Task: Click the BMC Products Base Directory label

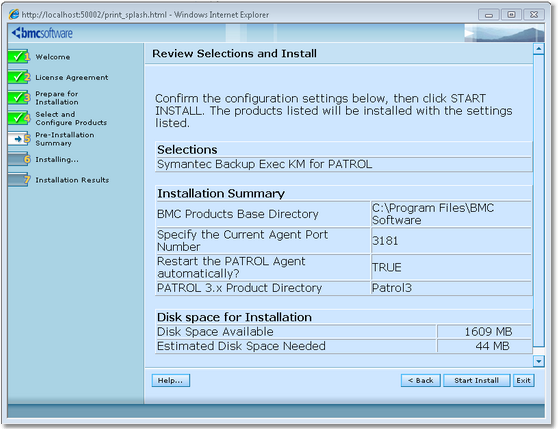Action: point(238,214)
